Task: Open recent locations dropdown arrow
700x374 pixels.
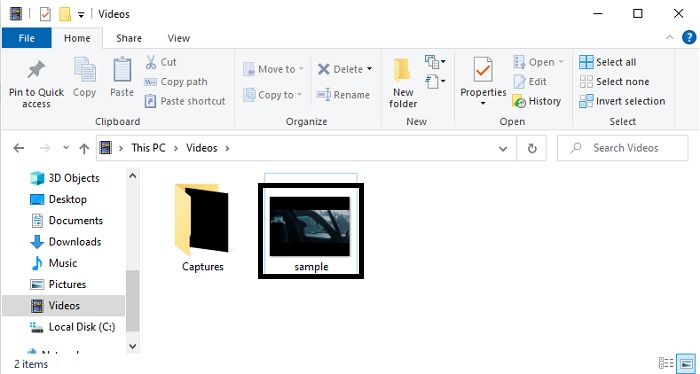Action: 66,148
